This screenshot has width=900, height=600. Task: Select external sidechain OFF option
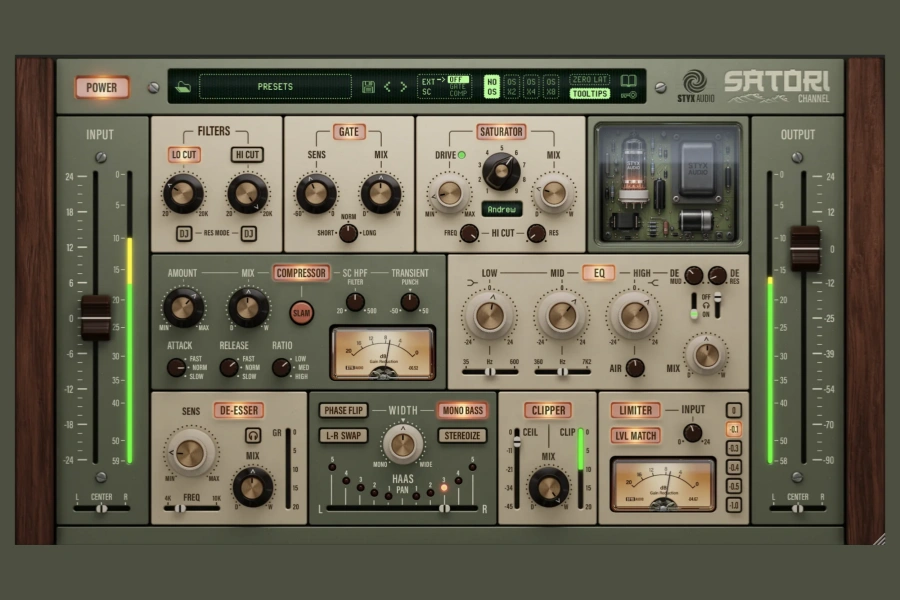pos(458,79)
